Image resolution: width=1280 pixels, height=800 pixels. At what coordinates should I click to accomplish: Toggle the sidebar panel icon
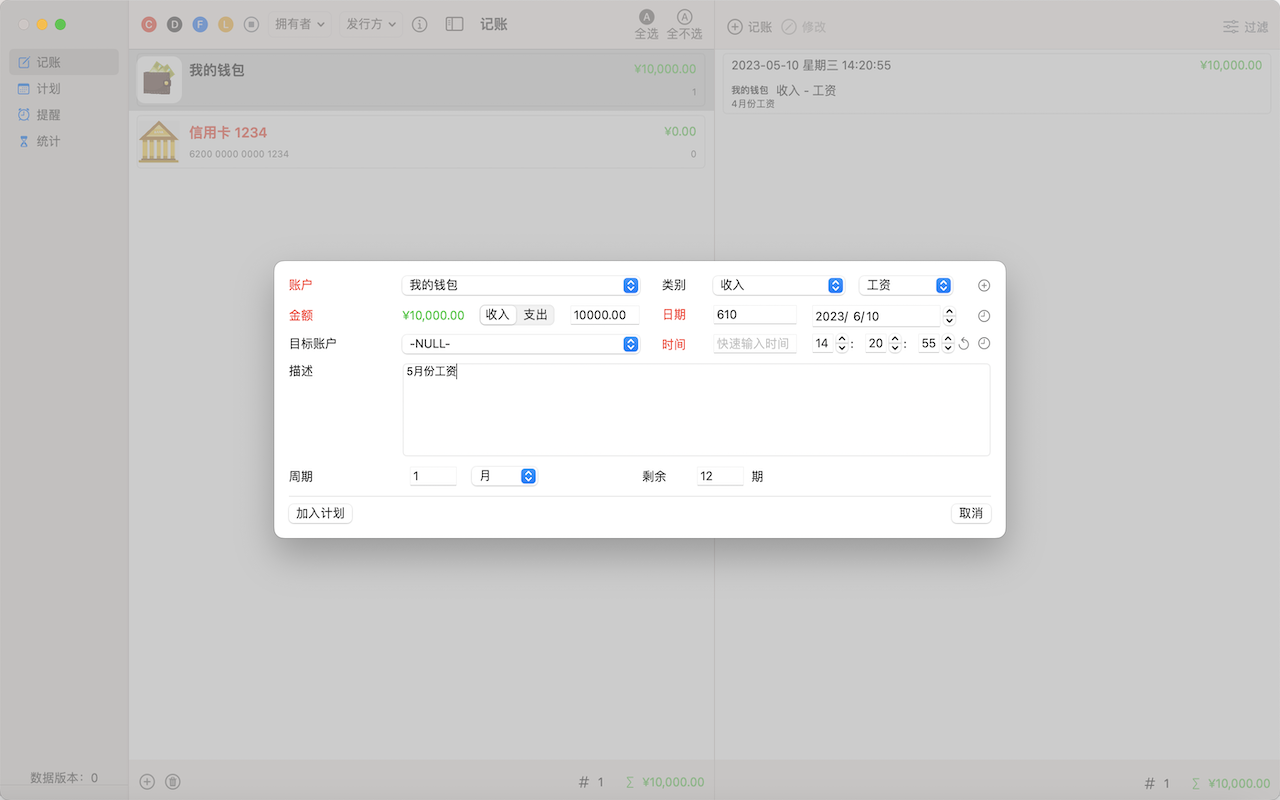point(454,24)
